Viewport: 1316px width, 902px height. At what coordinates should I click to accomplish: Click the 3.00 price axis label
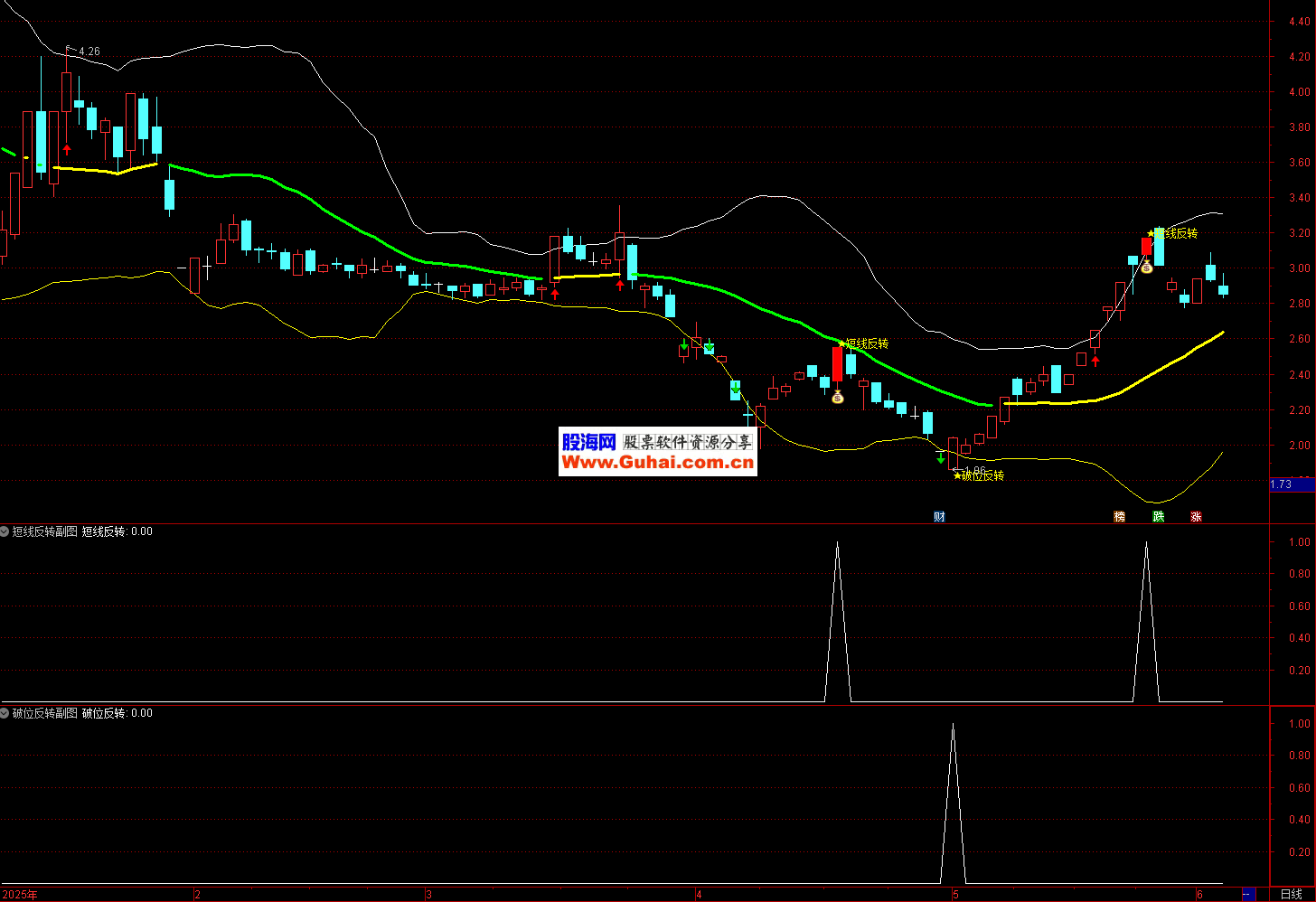pyautogui.click(x=1300, y=268)
